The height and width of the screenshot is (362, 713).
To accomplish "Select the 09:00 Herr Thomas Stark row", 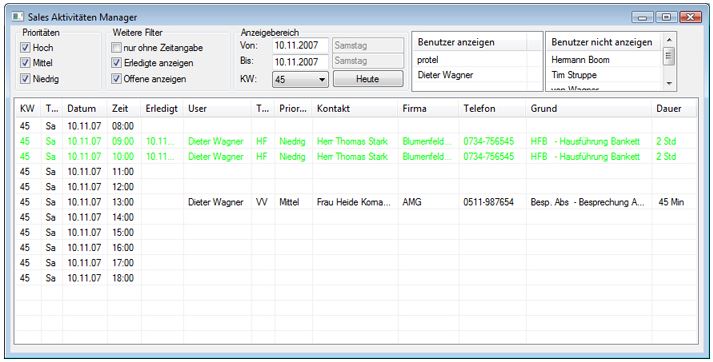I will pos(356,141).
